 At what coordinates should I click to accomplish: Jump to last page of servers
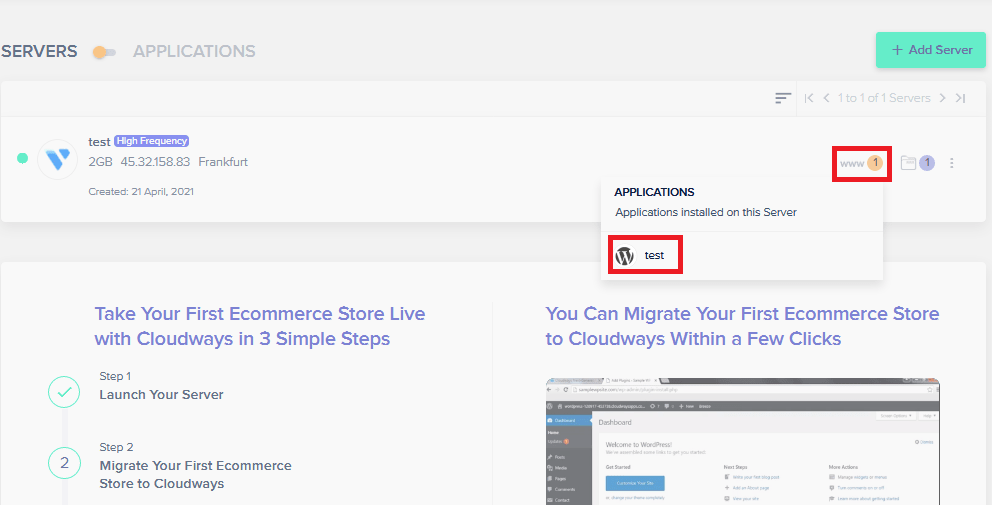click(x=960, y=98)
